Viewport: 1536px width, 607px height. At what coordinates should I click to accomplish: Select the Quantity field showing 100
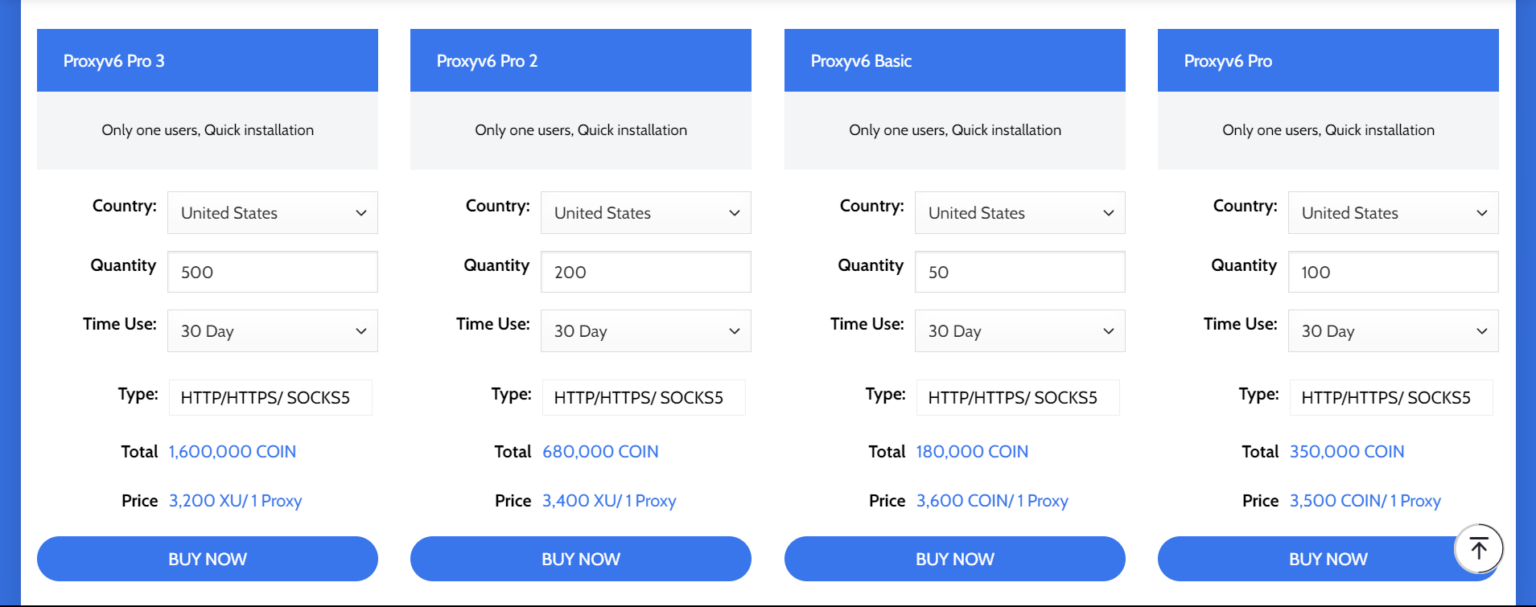(1392, 271)
